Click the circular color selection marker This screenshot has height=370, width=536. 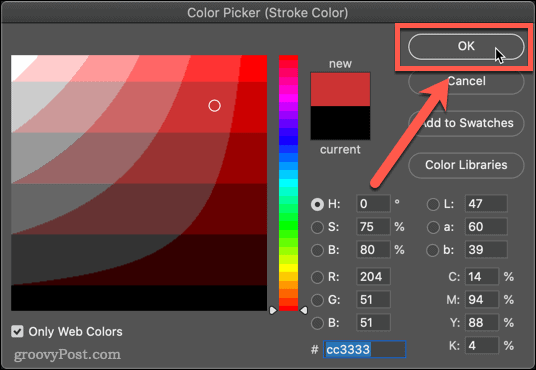point(214,106)
